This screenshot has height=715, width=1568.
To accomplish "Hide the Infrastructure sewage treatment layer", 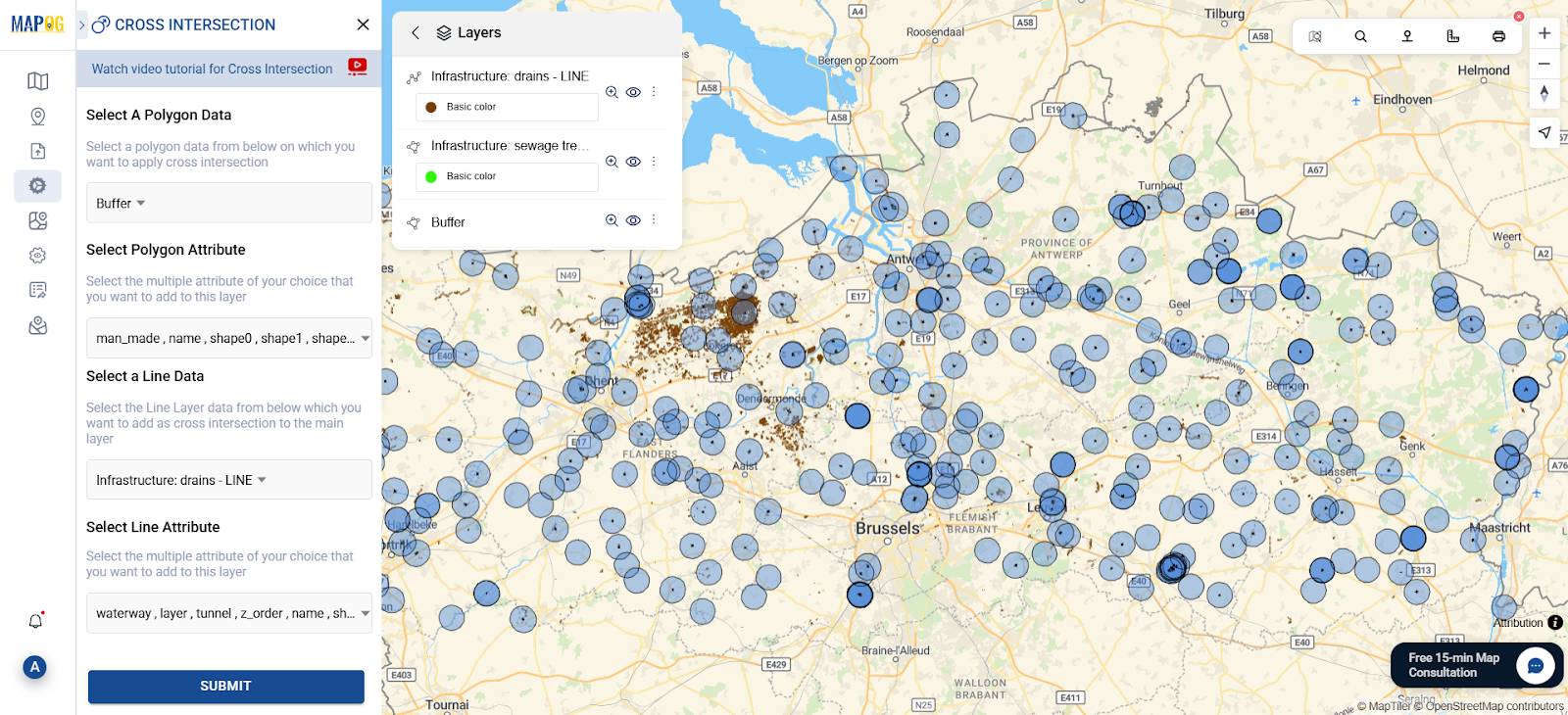I will 633,162.
